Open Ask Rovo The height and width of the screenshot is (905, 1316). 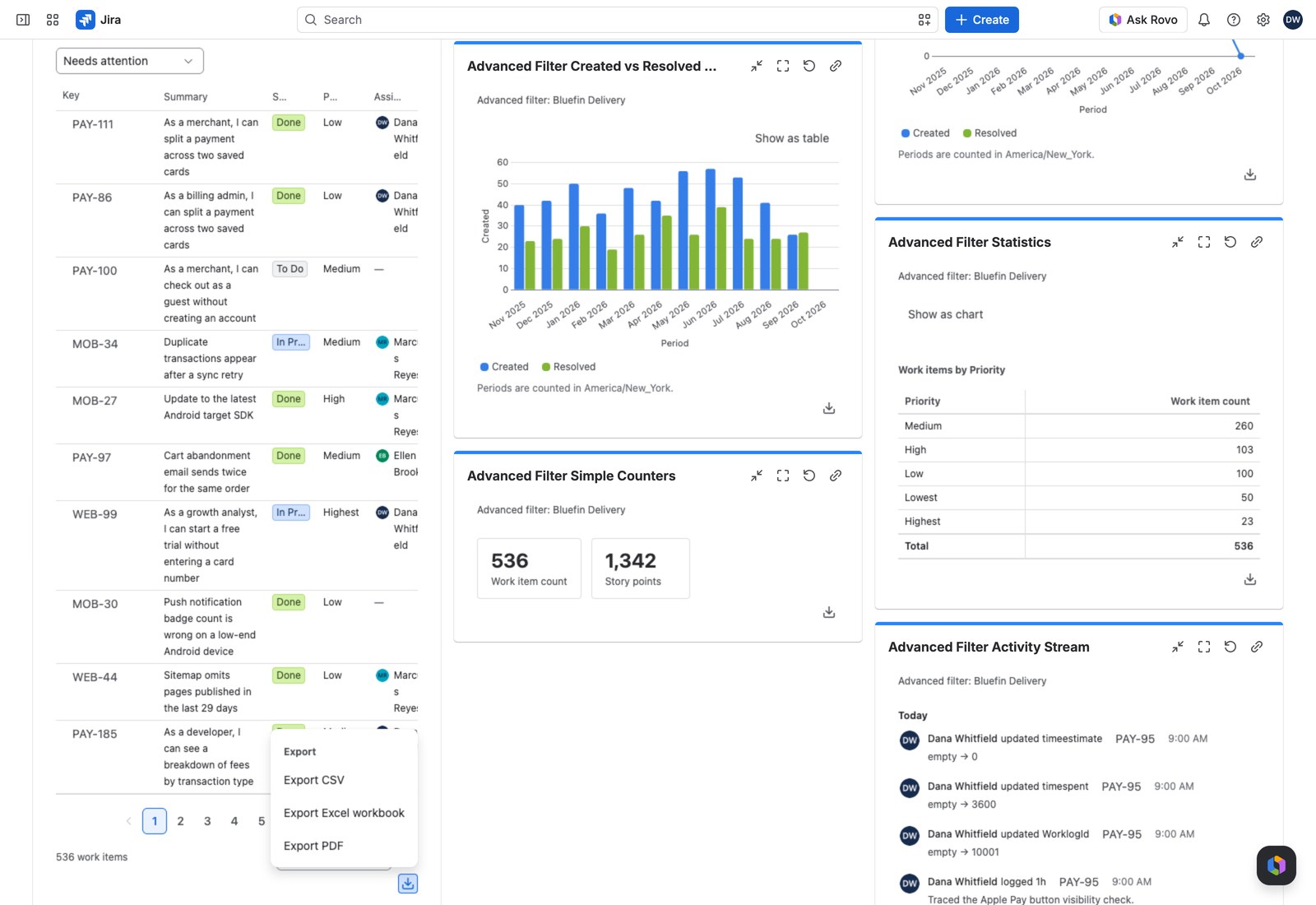click(1143, 20)
